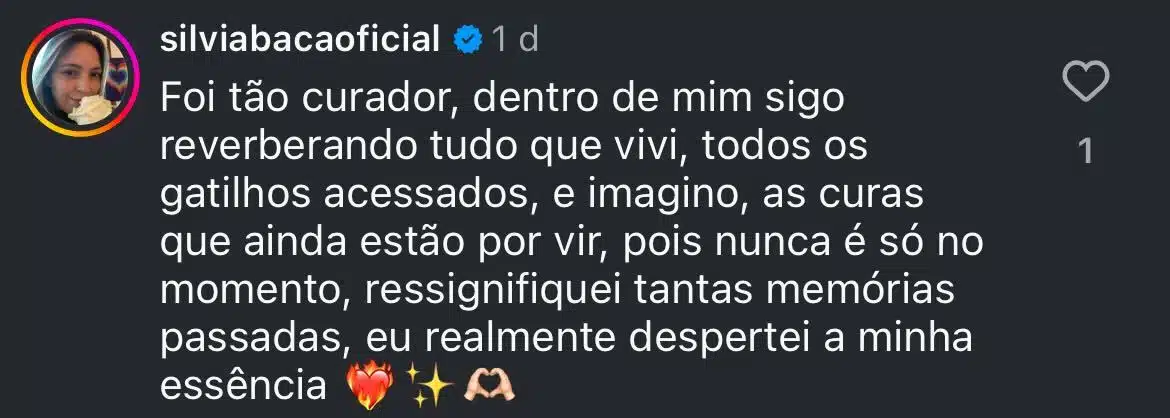Click the heart on fire emoji
This screenshot has height=418, width=1170.
coord(374,383)
